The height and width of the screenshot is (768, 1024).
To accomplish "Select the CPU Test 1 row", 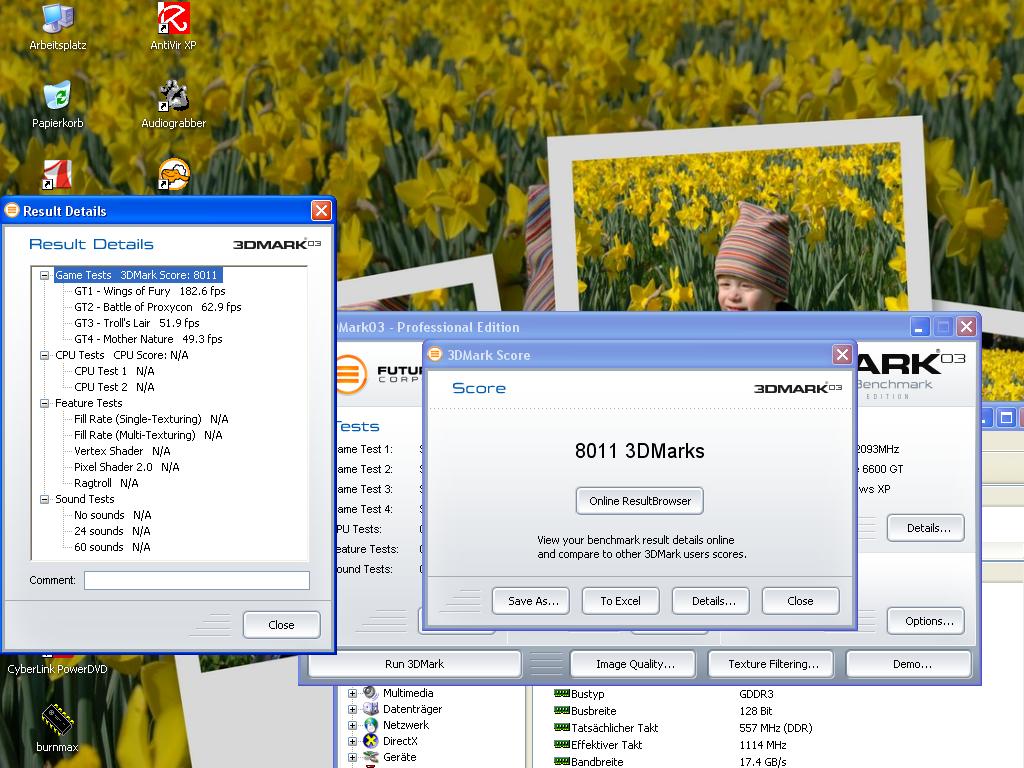I will [x=114, y=371].
